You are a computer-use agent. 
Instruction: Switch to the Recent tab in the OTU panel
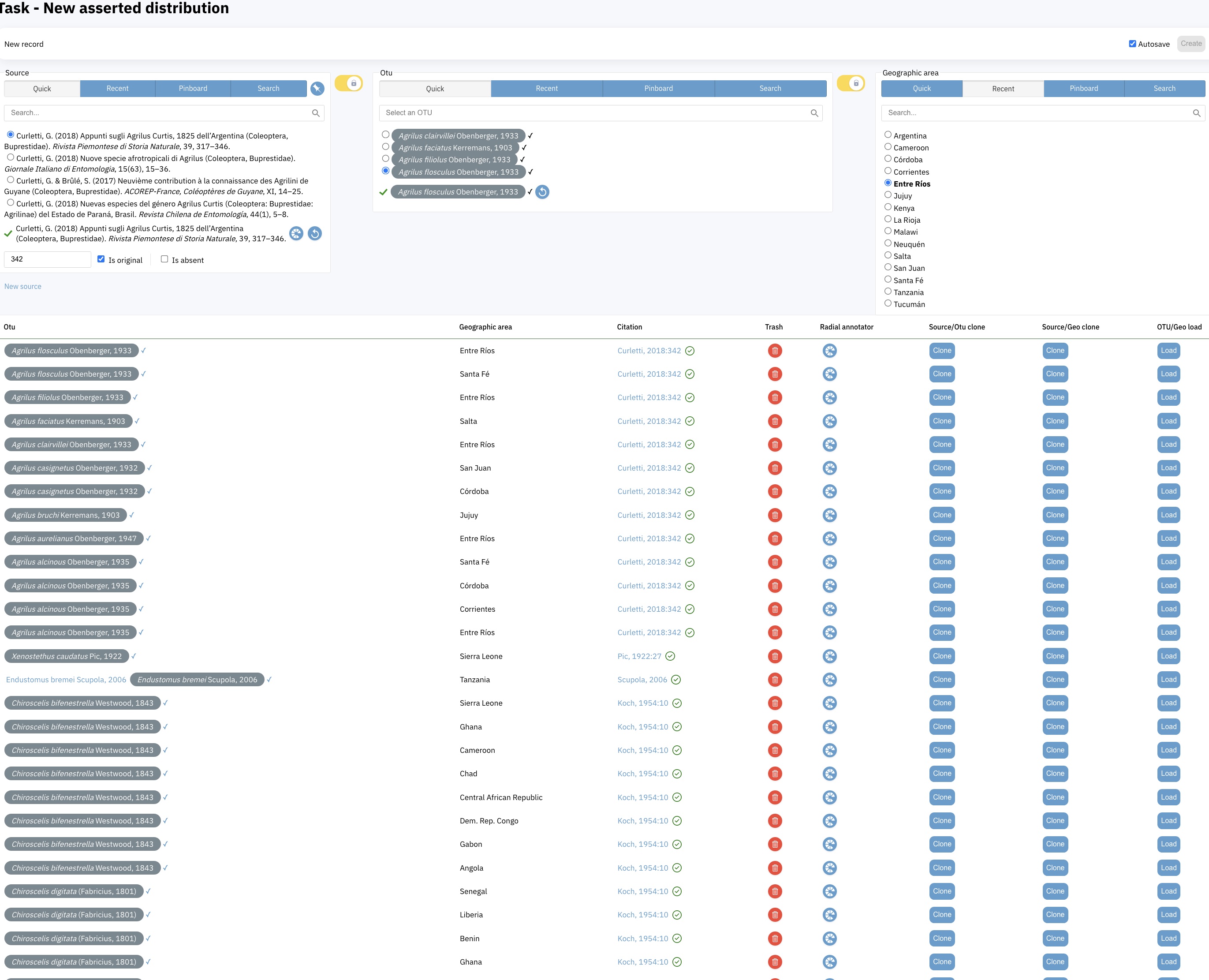click(x=546, y=89)
